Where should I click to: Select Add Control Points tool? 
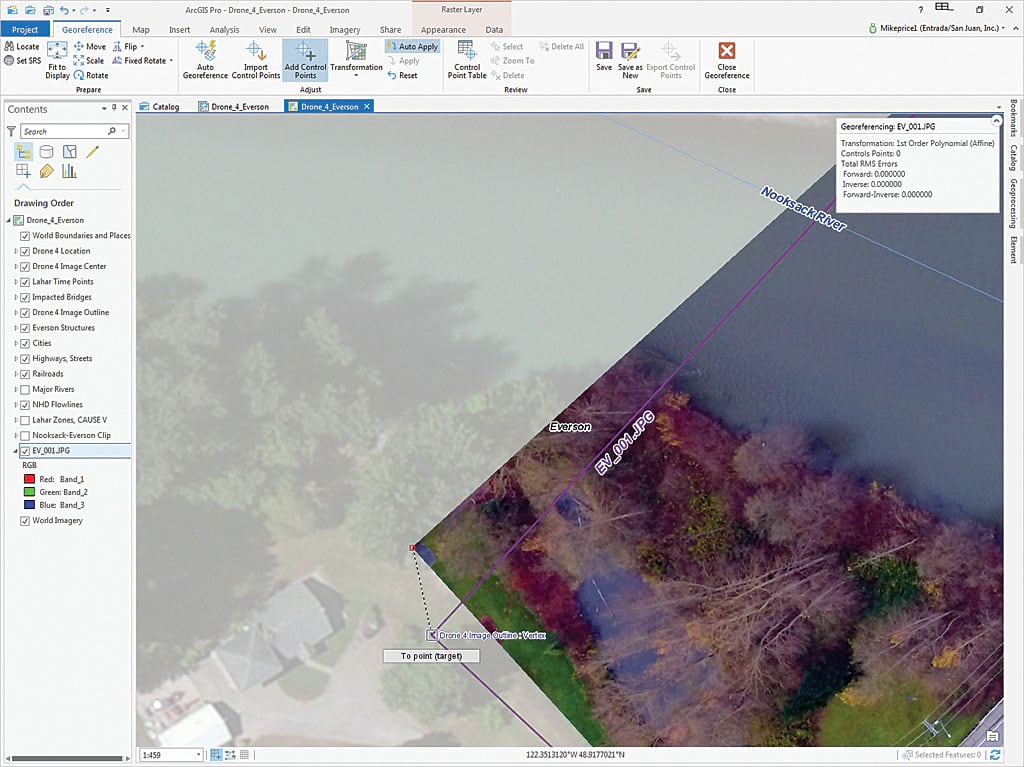(x=305, y=60)
